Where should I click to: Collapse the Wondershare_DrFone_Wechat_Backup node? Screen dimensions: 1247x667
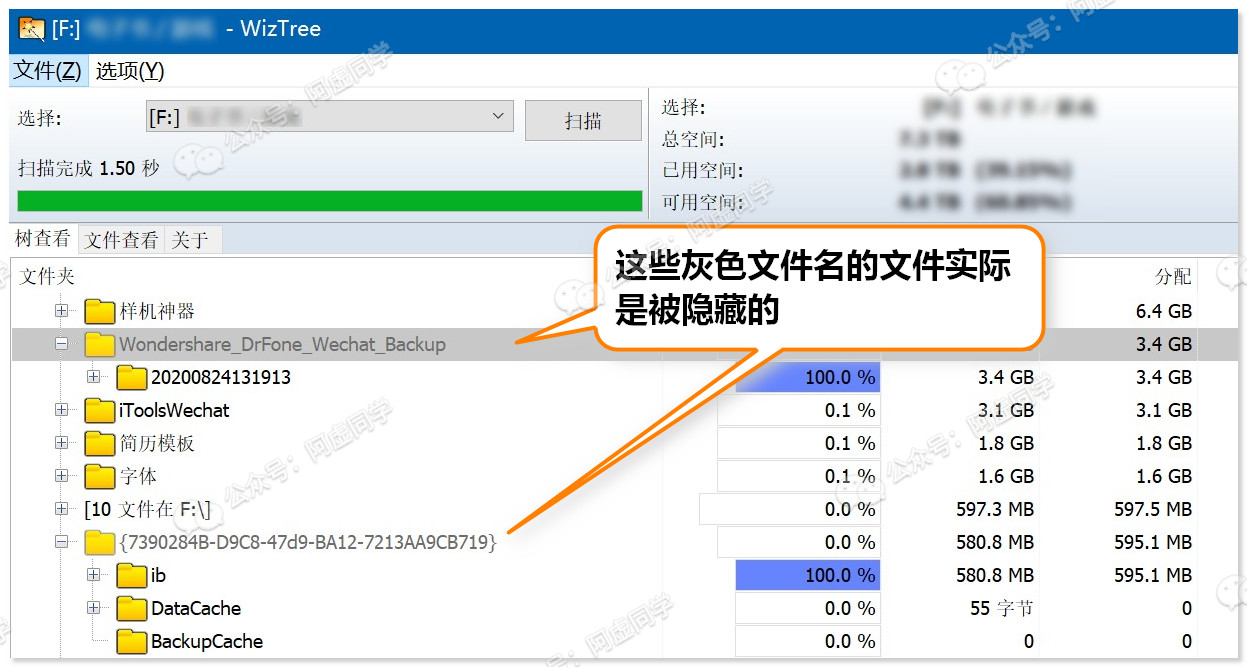[x=62, y=344]
